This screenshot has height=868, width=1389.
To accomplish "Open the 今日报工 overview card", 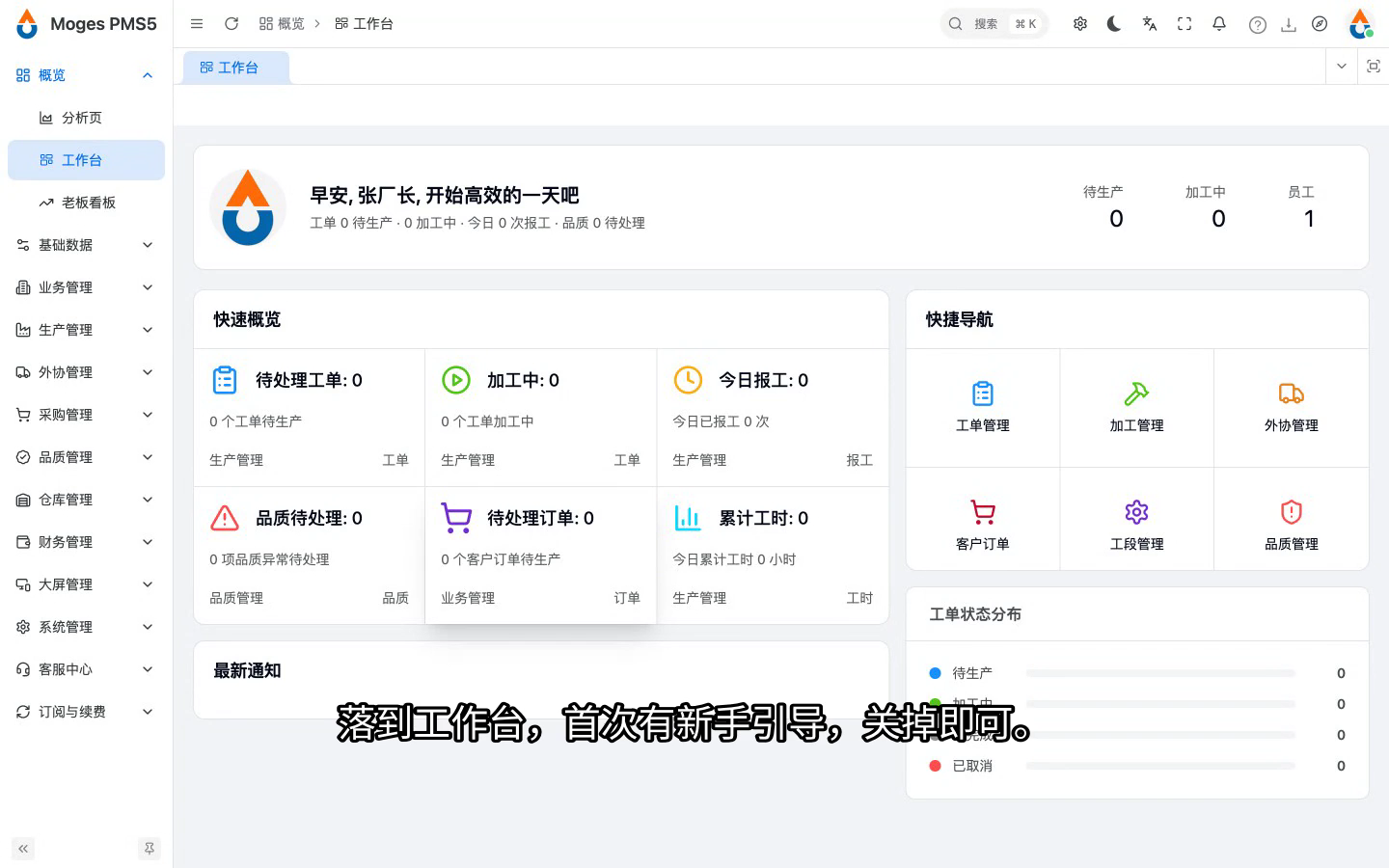I will [773, 418].
